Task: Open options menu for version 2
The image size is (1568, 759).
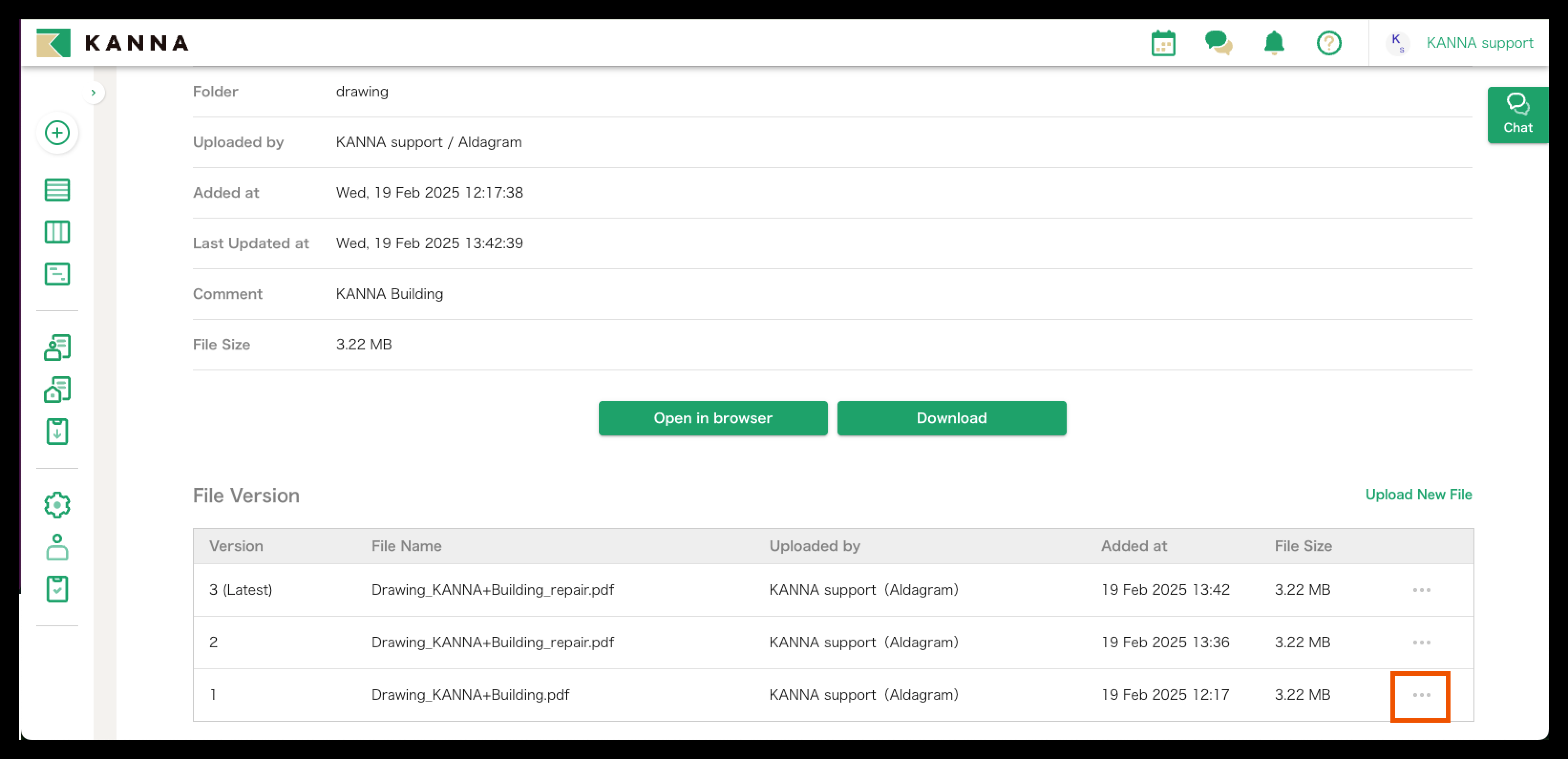Action: coord(1421,642)
